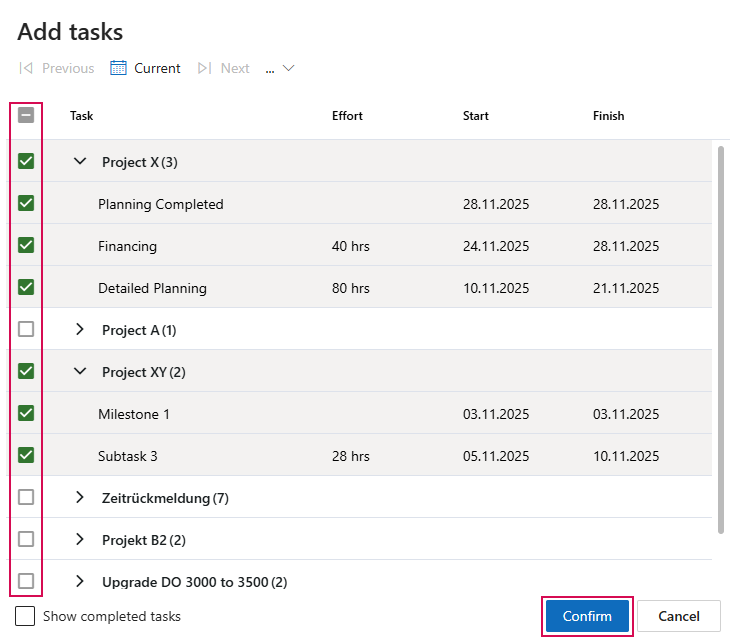Viewport: 736px width, 642px height.
Task: Select the Financing task name
Action: [x=127, y=246]
